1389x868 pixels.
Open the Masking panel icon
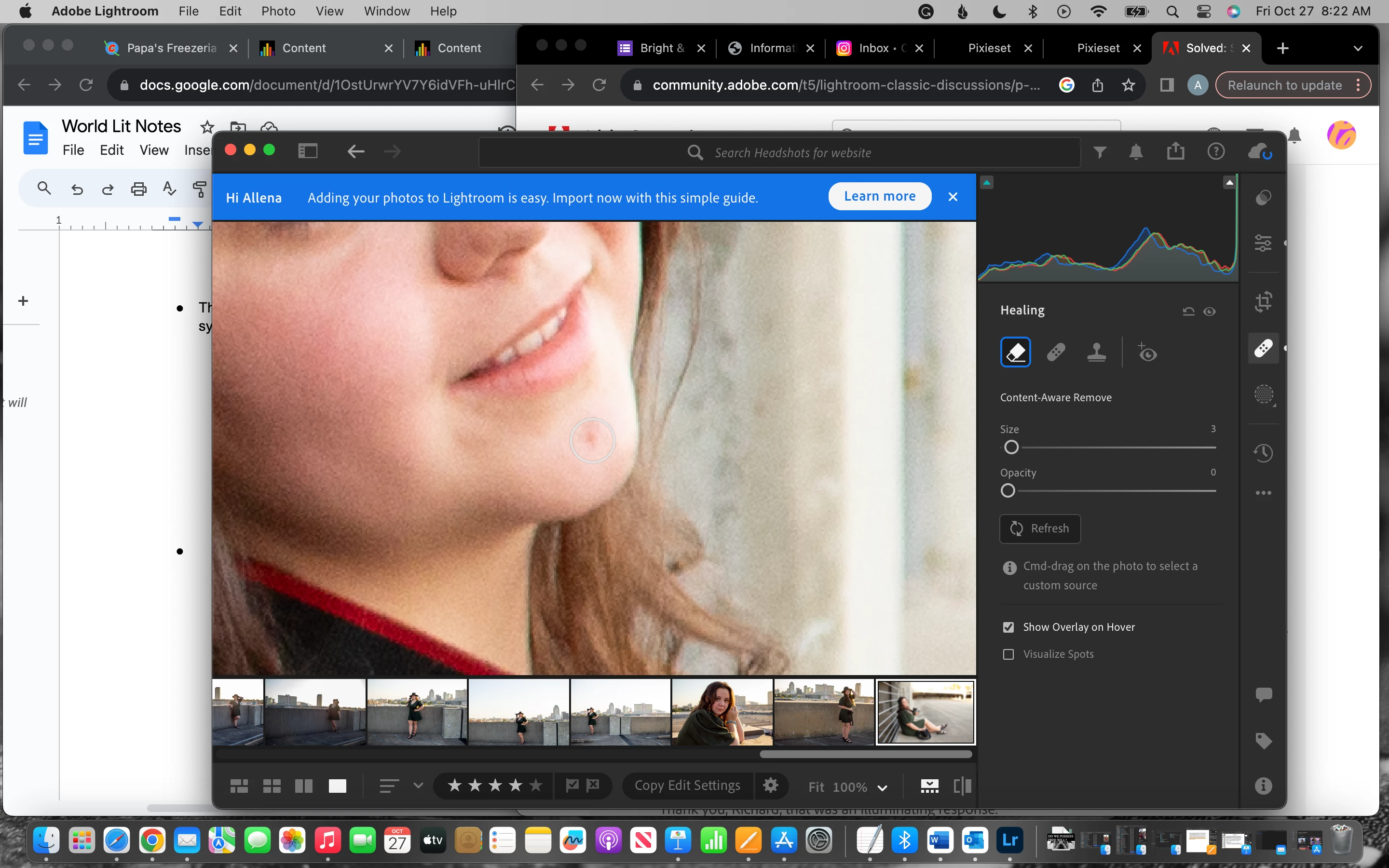pyautogui.click(x=1263, y=394)
